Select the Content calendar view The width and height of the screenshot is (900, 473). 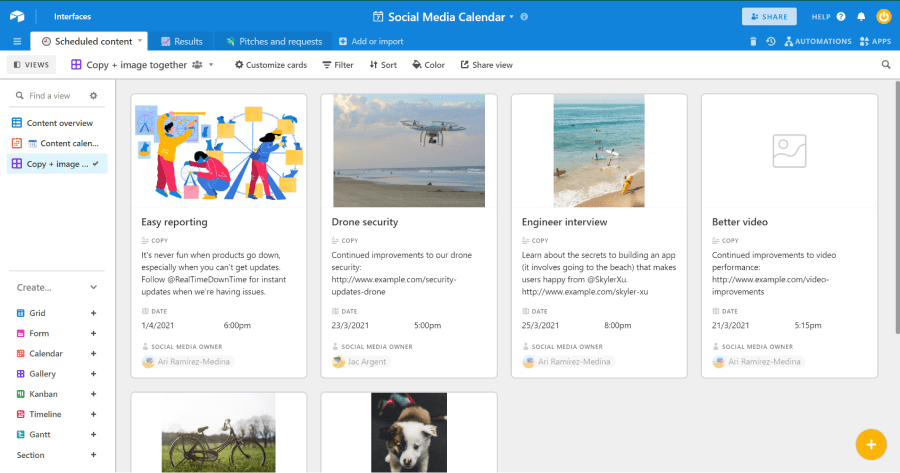click(x=56, y=144)
